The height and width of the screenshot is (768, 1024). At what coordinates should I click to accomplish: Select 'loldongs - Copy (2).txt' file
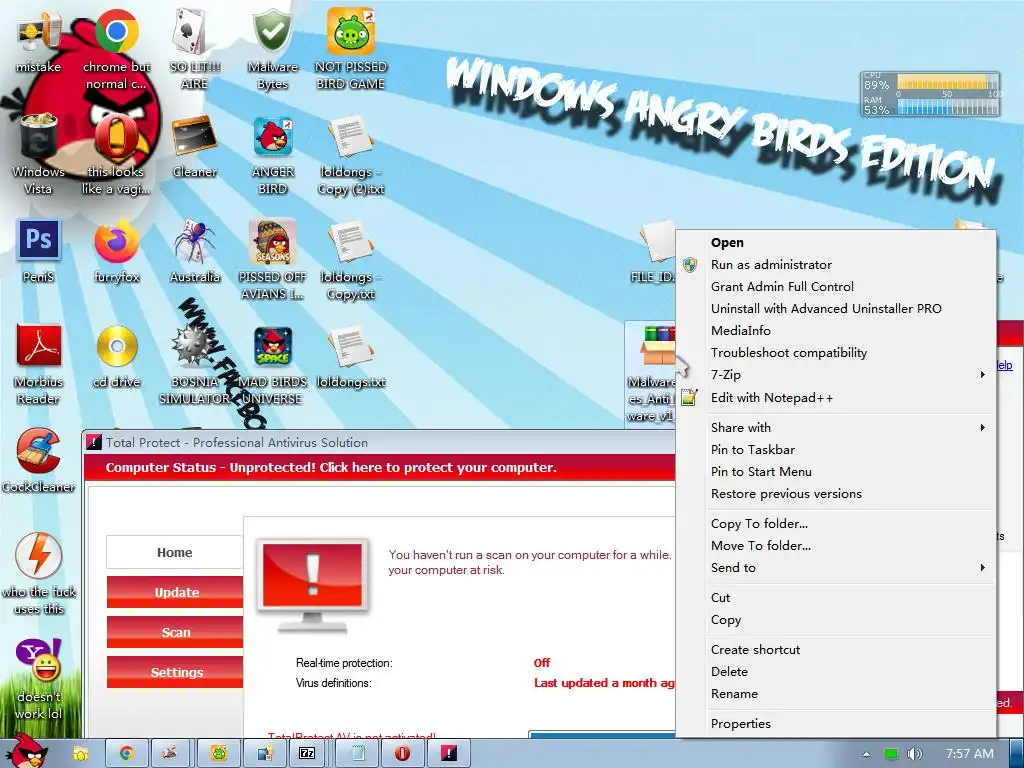pyautogui.click(x=351, y=153)
